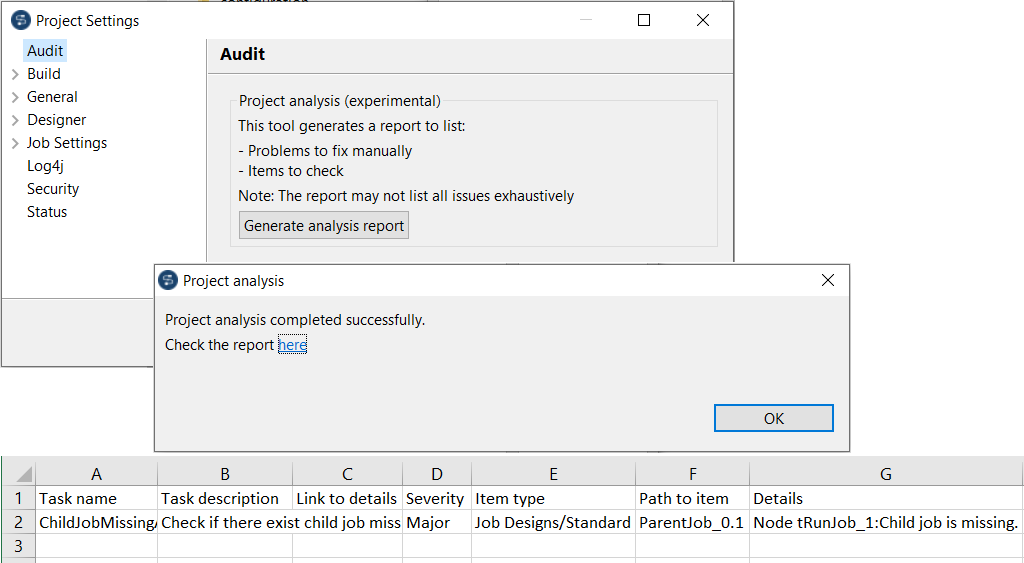Click the Project analysis dialog icon

(x=169, y=281)
